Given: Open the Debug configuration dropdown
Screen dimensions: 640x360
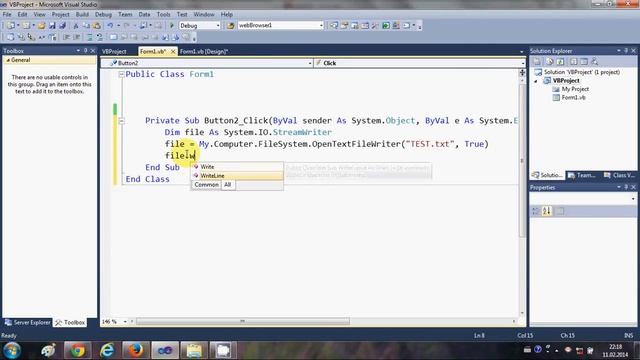Looking at the screenshot, I should 218,25.
